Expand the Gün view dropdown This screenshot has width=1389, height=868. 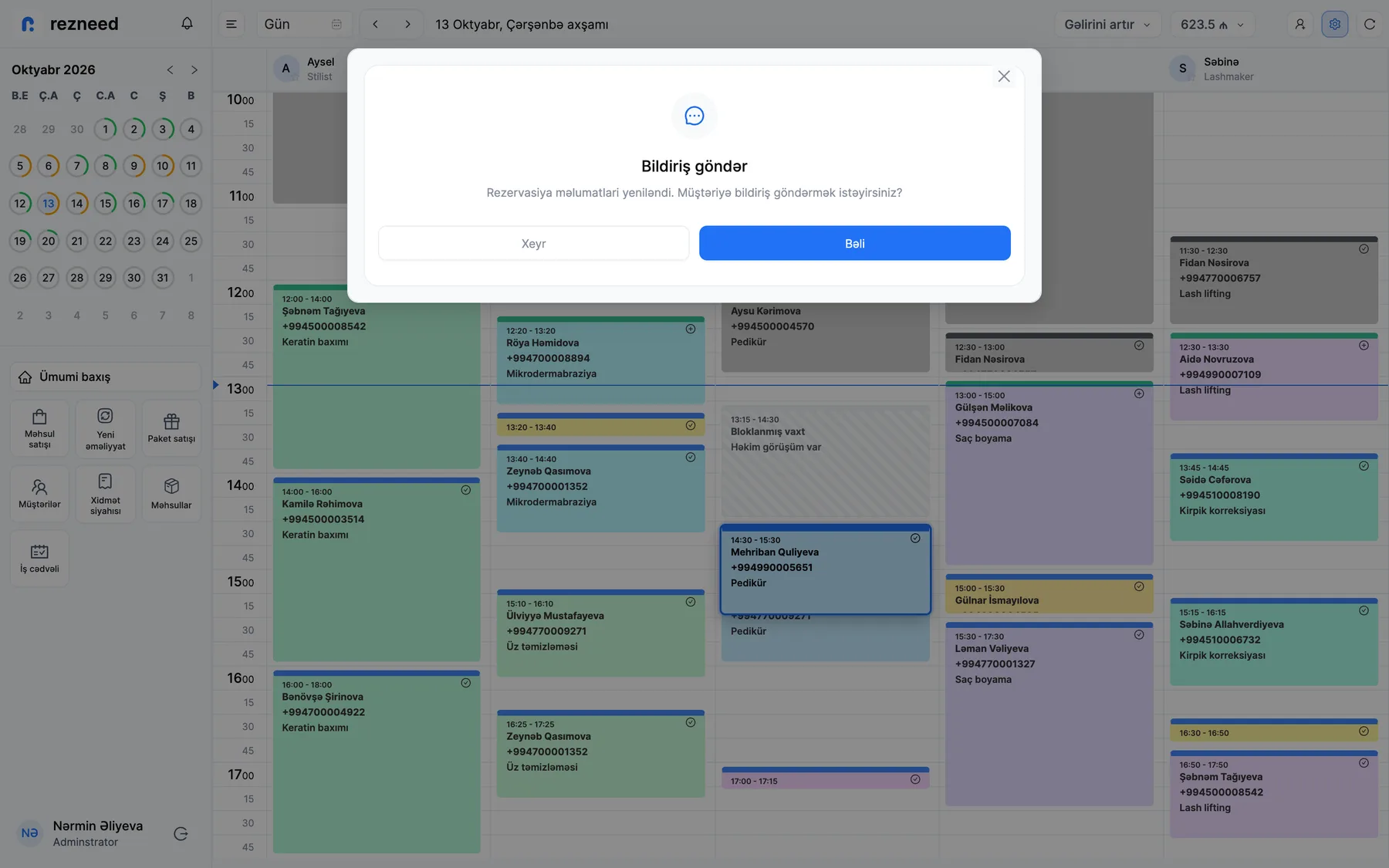pyautogui.click(x=304, y=25)
